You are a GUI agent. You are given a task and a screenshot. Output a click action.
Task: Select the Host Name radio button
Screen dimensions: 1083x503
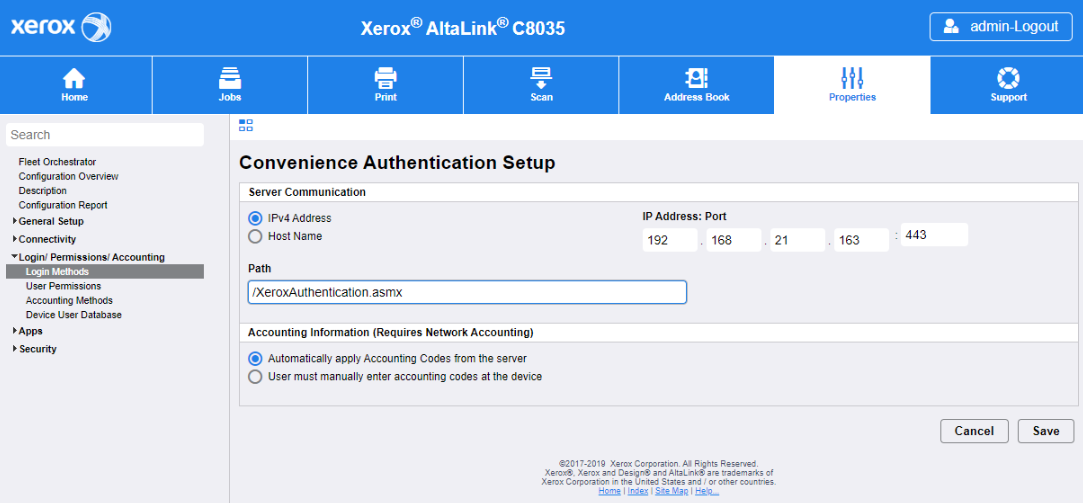(x=255, y=237)
